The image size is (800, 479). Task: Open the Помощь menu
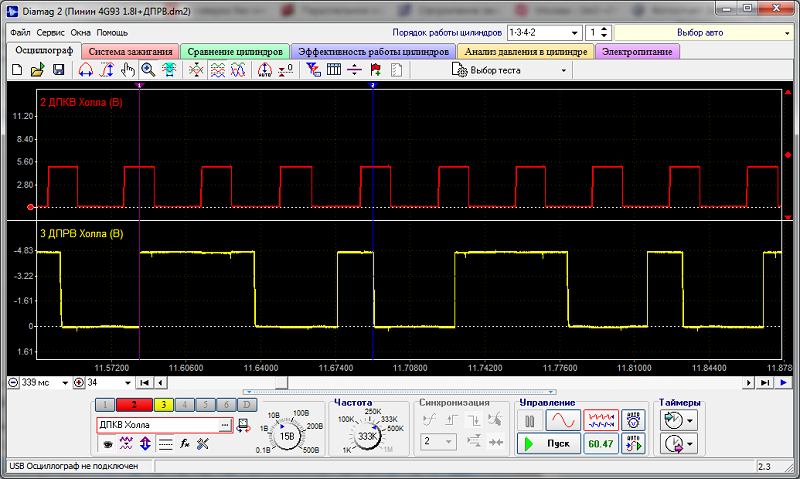(112, 33)
